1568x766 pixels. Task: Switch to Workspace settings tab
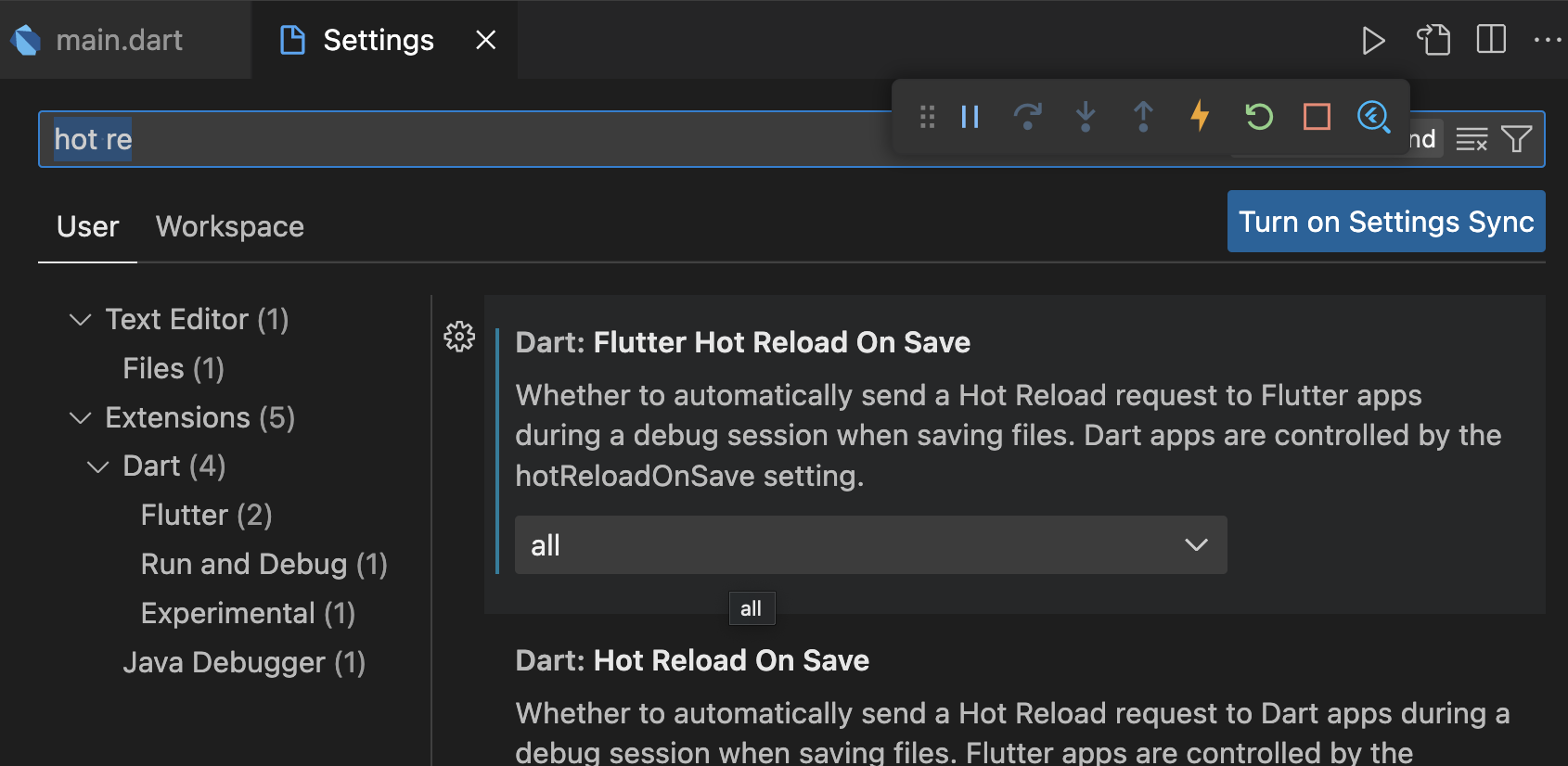230,226
